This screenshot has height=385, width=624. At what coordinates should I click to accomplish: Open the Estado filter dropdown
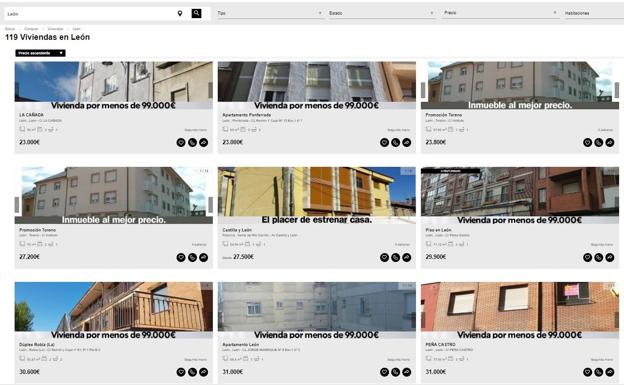pyautogui.click(x=381, y=13)
